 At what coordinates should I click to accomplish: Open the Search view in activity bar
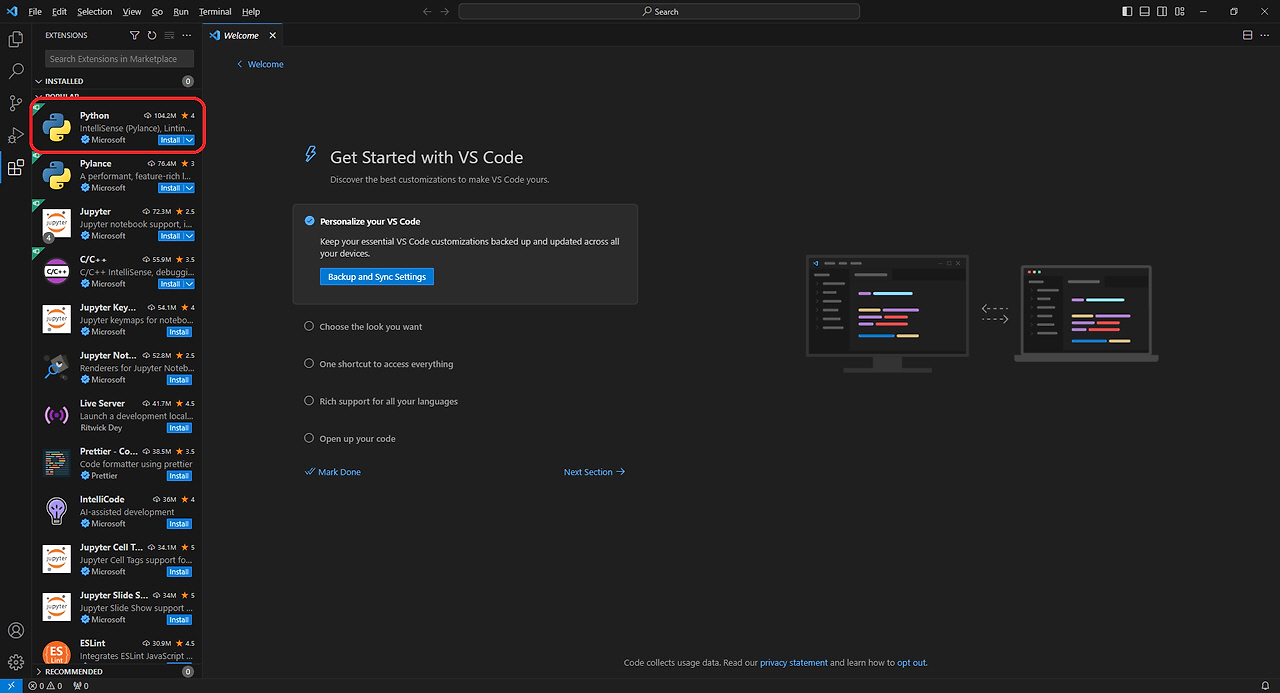(16, 71)
